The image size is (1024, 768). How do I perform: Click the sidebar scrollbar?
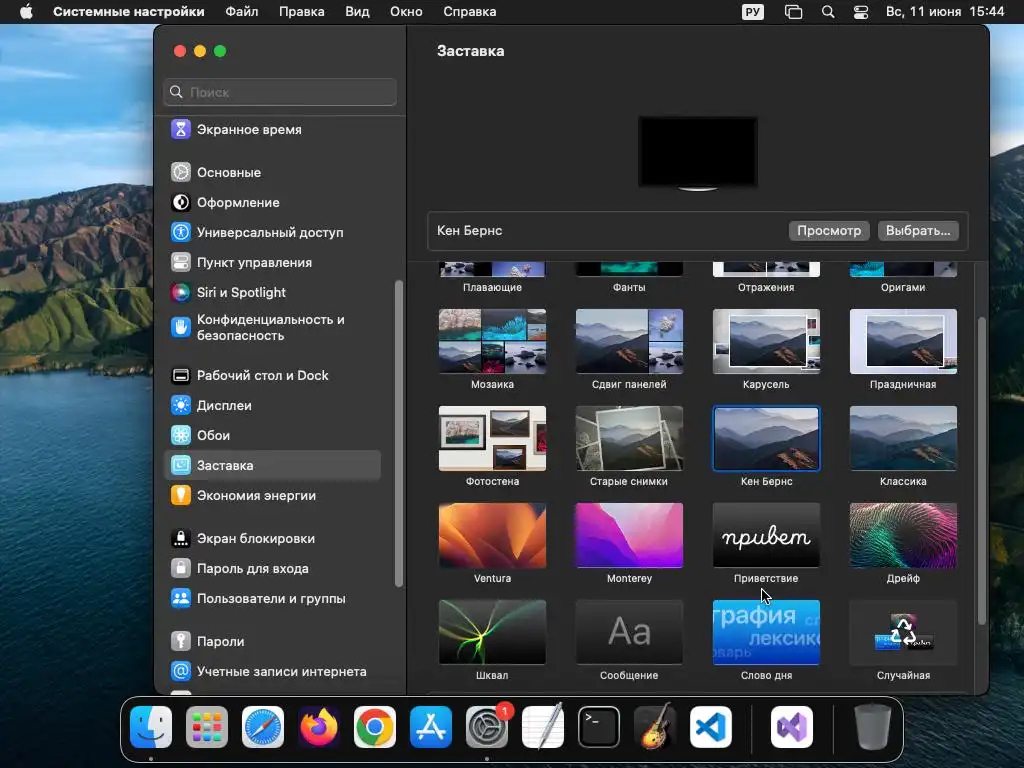398,434
